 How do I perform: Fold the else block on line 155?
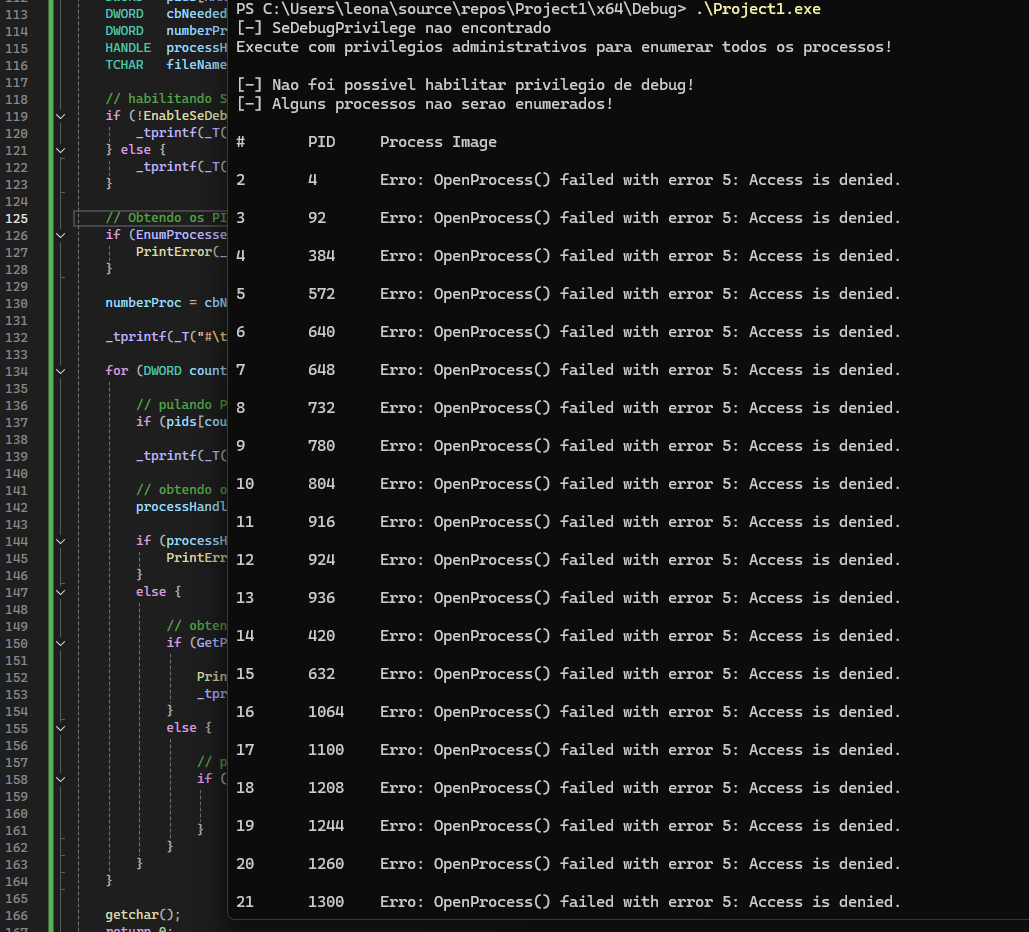[61, 728]
